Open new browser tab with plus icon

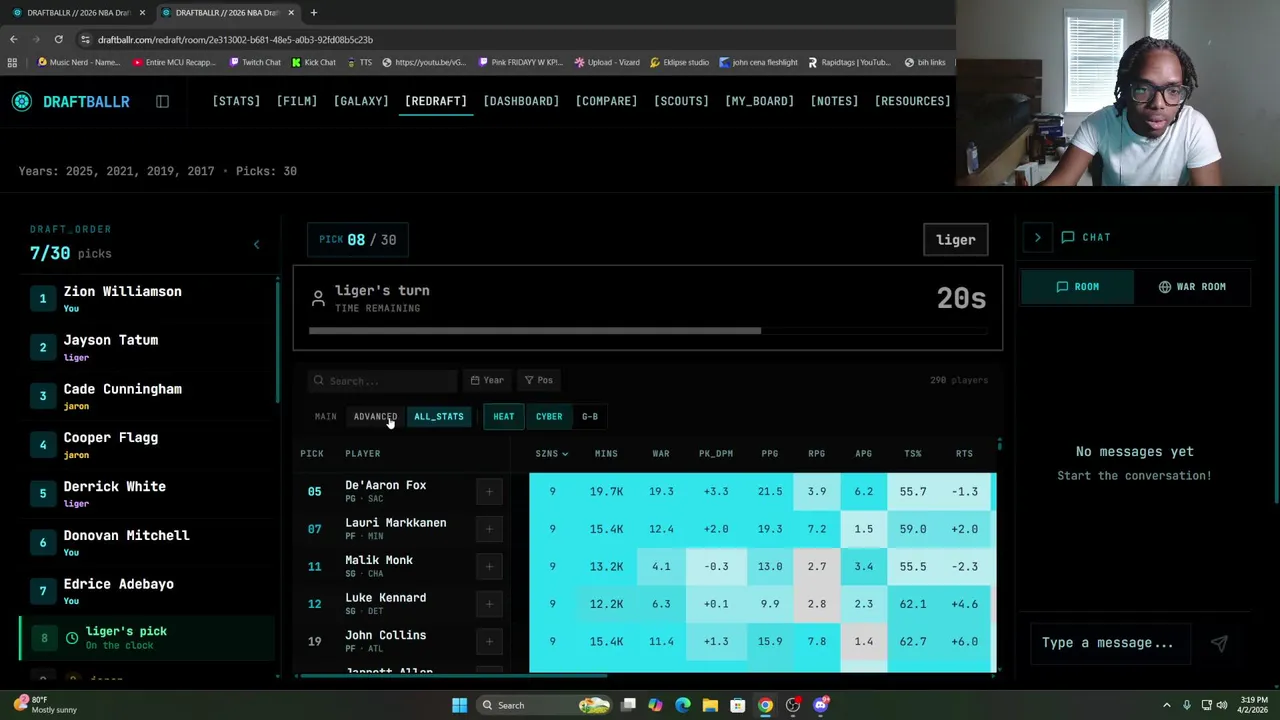coord(313,12)
